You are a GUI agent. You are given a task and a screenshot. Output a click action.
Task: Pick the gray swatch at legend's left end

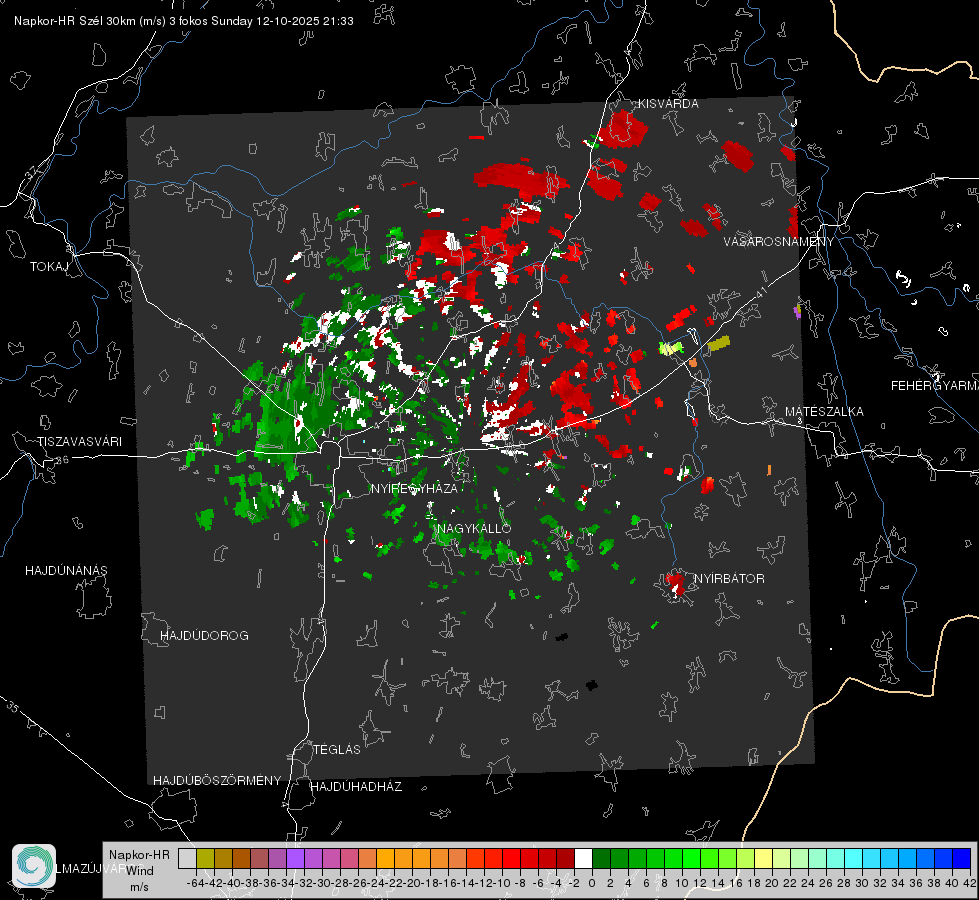(x=187, y=858)
